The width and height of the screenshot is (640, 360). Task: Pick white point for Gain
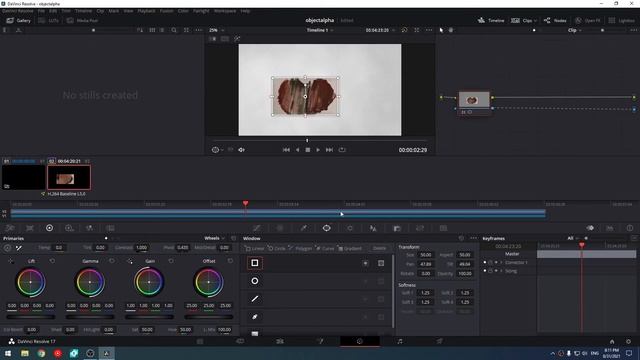click(x=130, y=261)
